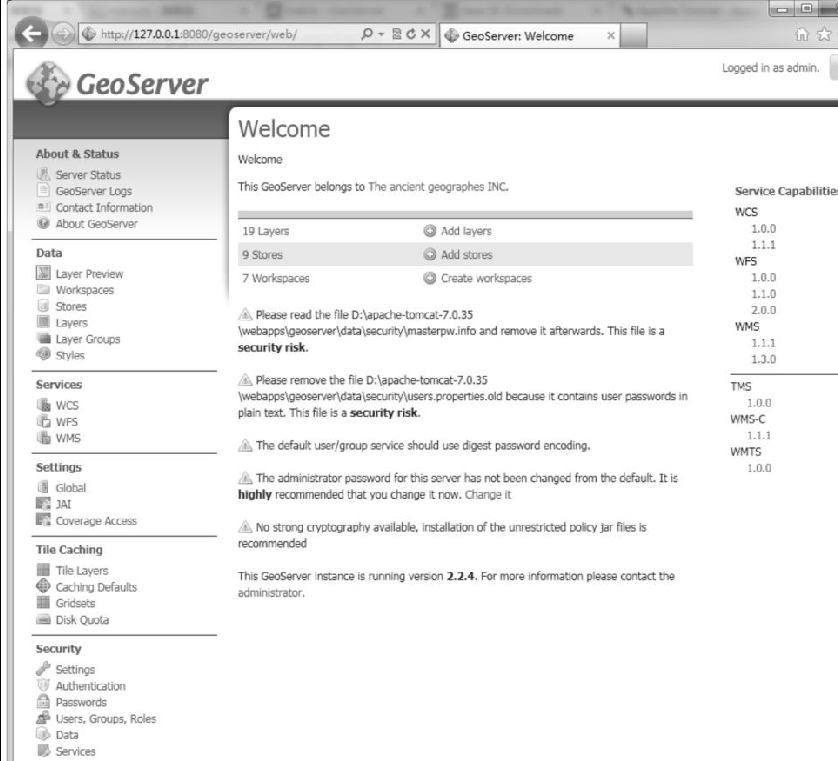Click the GeoServer globe logo
Image resolution: width=838 pixels, height=761 pixels.
48,83
